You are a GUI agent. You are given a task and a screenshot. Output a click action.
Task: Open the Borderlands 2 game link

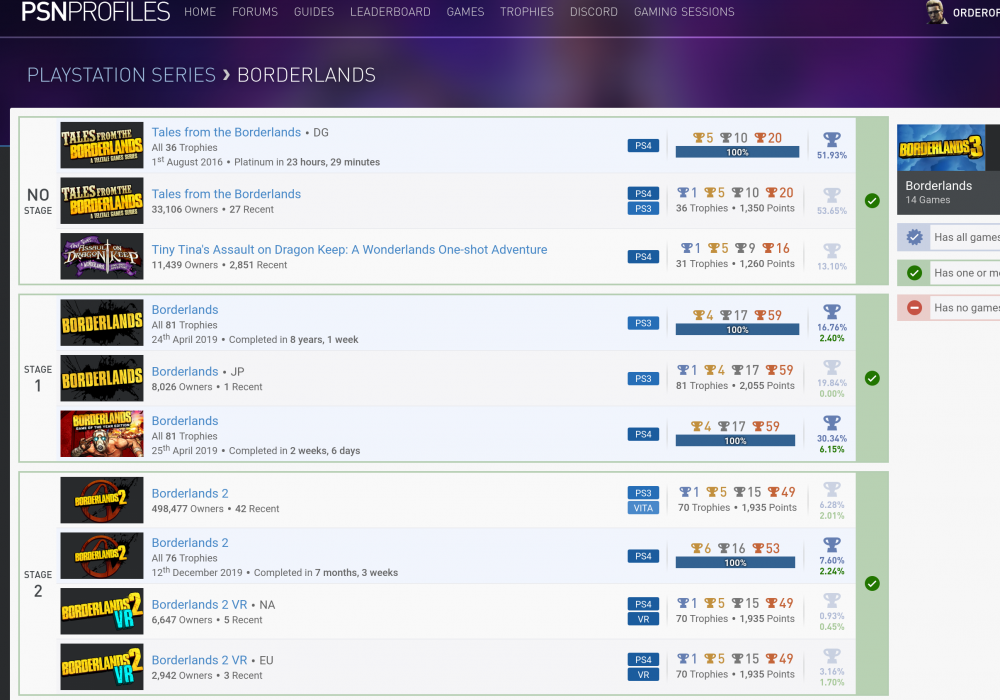pyautogui.click(x=190, y=493)
